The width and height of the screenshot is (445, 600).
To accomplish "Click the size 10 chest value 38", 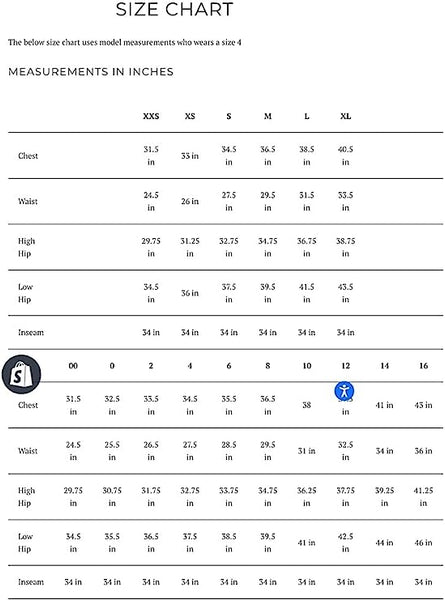I will 306,405.
